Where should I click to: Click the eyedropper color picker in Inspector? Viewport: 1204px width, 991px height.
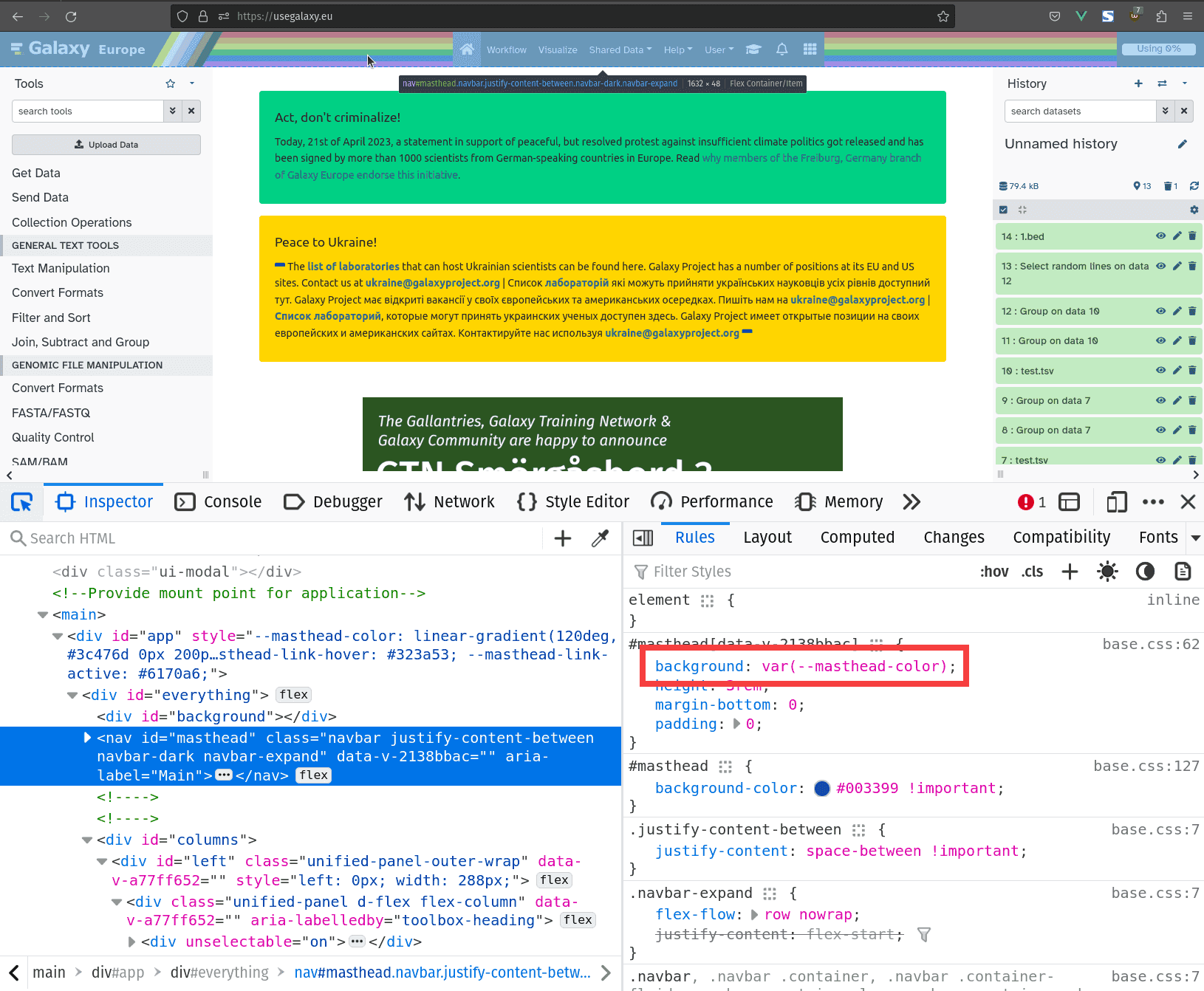pyautogui.click(x=600, y=538)
